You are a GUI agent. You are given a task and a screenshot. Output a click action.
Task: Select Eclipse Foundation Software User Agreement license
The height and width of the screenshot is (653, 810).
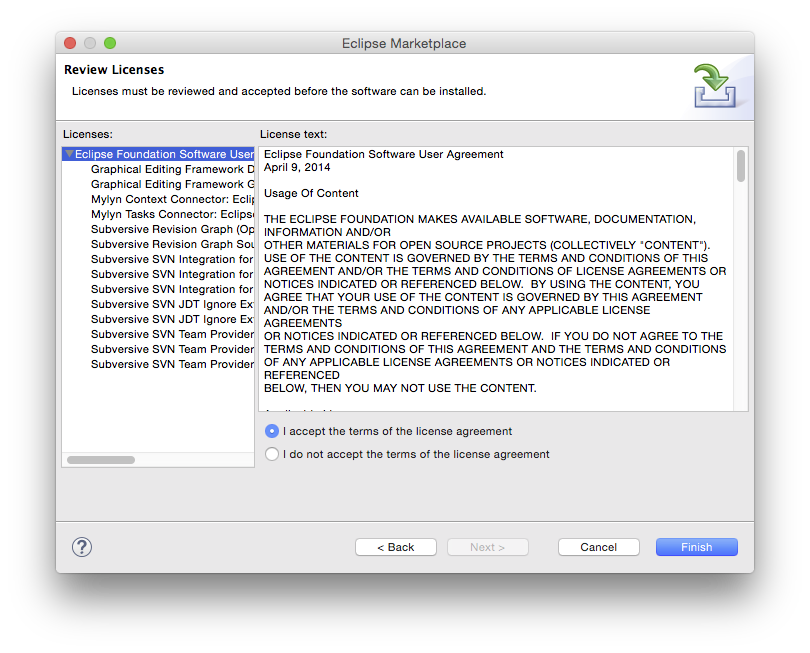point(158,154)
